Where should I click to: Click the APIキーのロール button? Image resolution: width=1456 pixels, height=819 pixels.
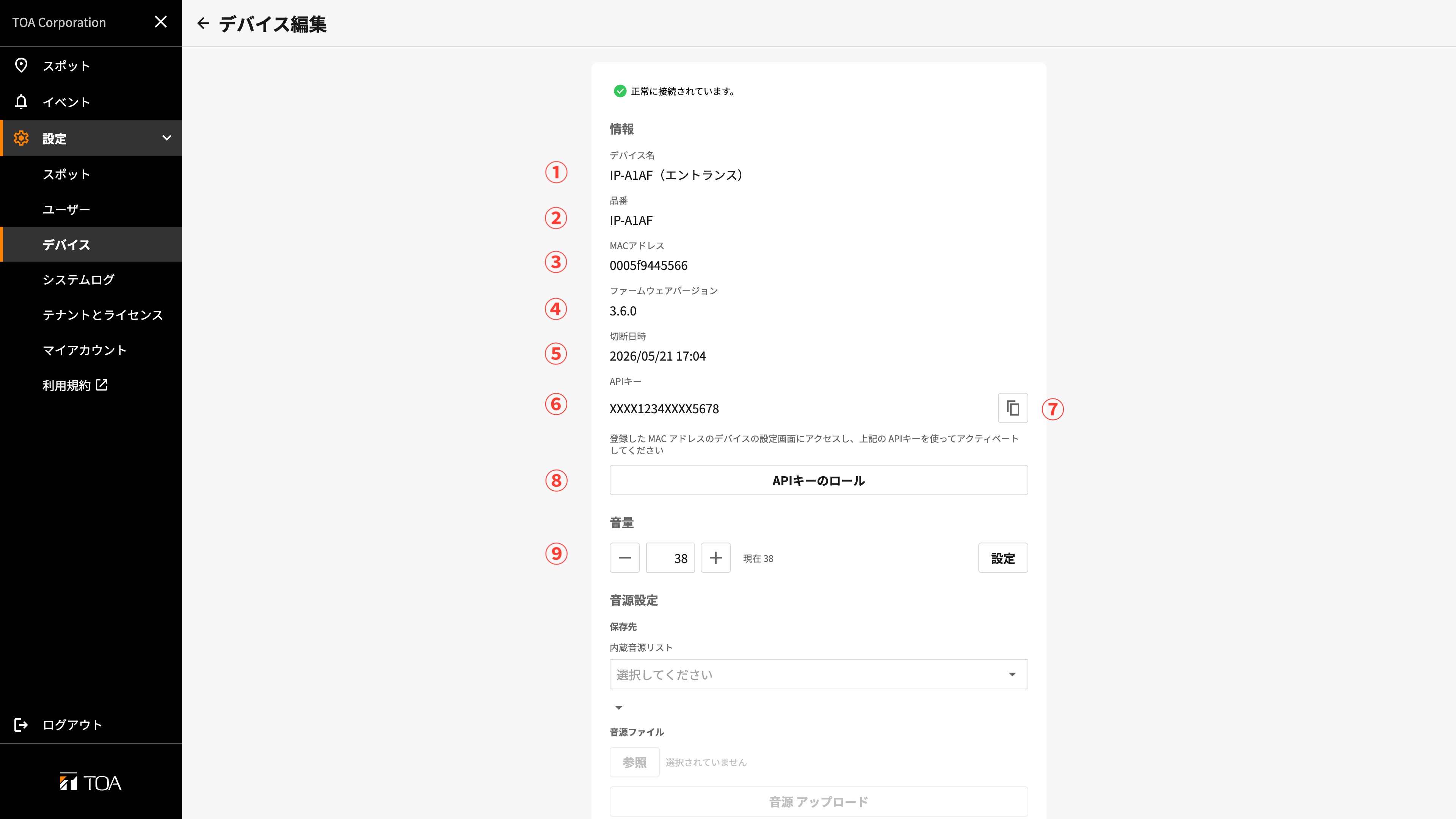pos(819,480)
